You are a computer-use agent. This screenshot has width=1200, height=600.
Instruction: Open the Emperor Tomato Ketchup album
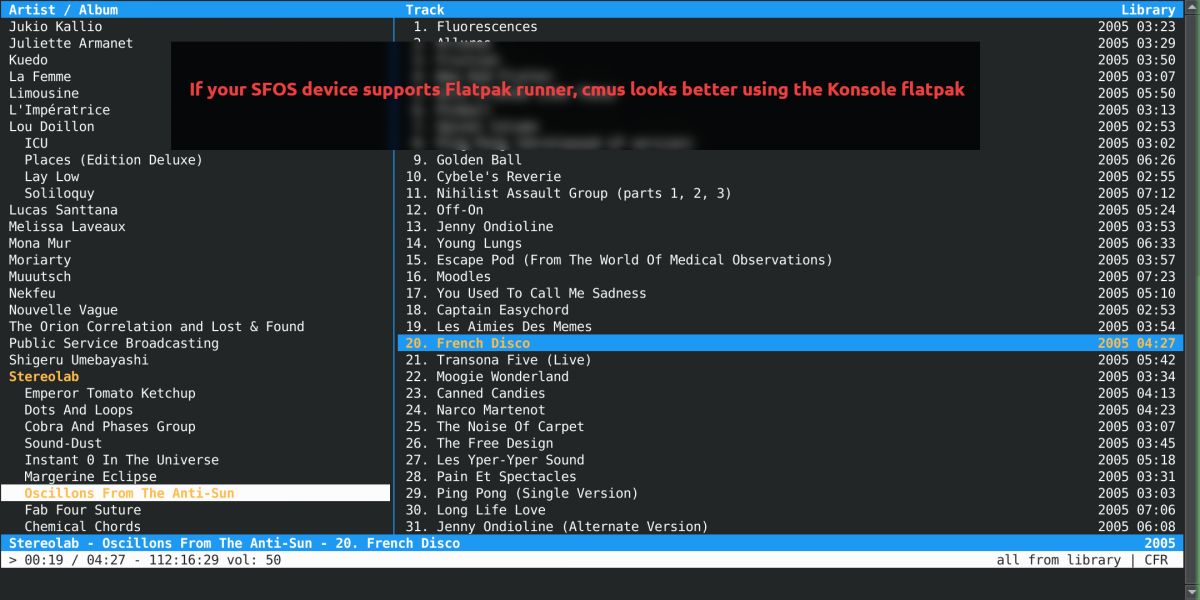(110, 394)
